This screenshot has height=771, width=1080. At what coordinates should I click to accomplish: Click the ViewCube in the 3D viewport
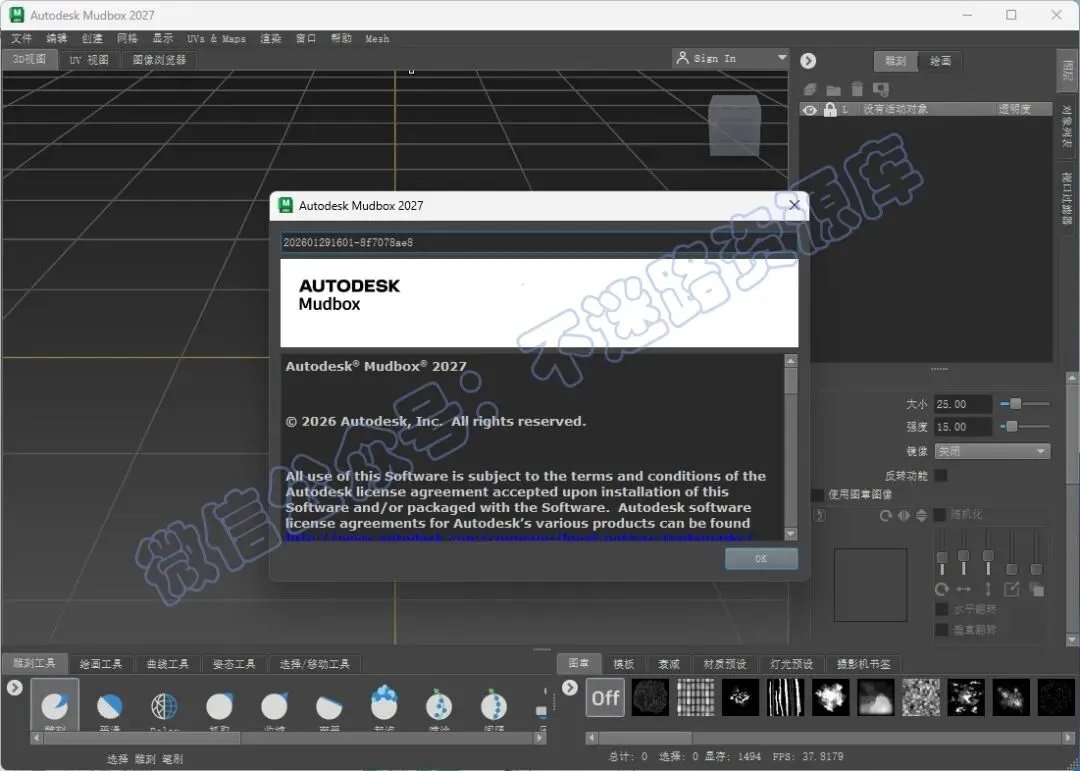point(735,125)
